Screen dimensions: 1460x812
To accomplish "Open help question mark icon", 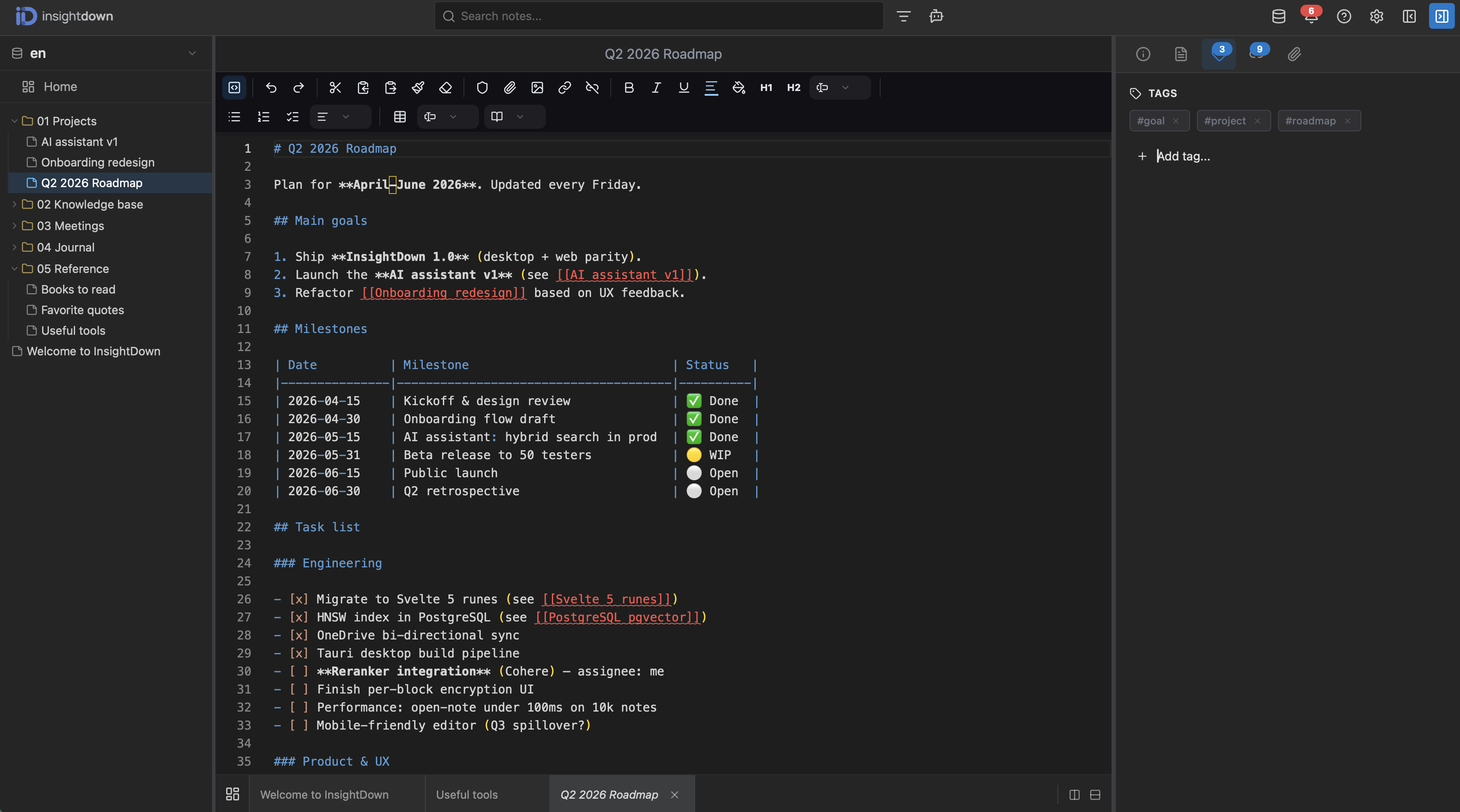I will tap(1344, 16).
